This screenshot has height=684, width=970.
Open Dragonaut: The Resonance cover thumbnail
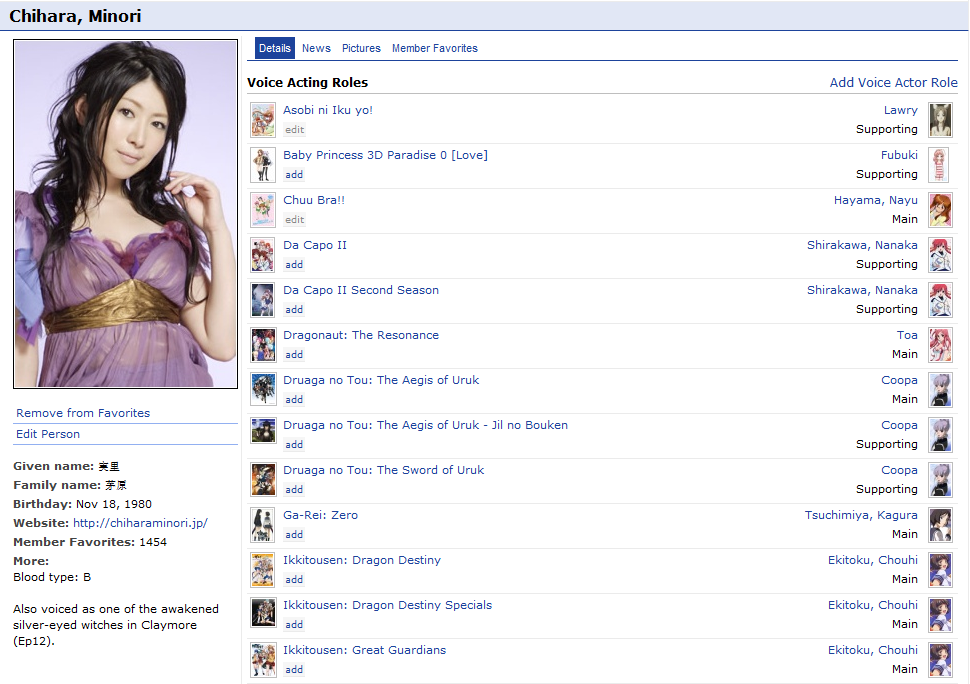[x=263, y=345]
